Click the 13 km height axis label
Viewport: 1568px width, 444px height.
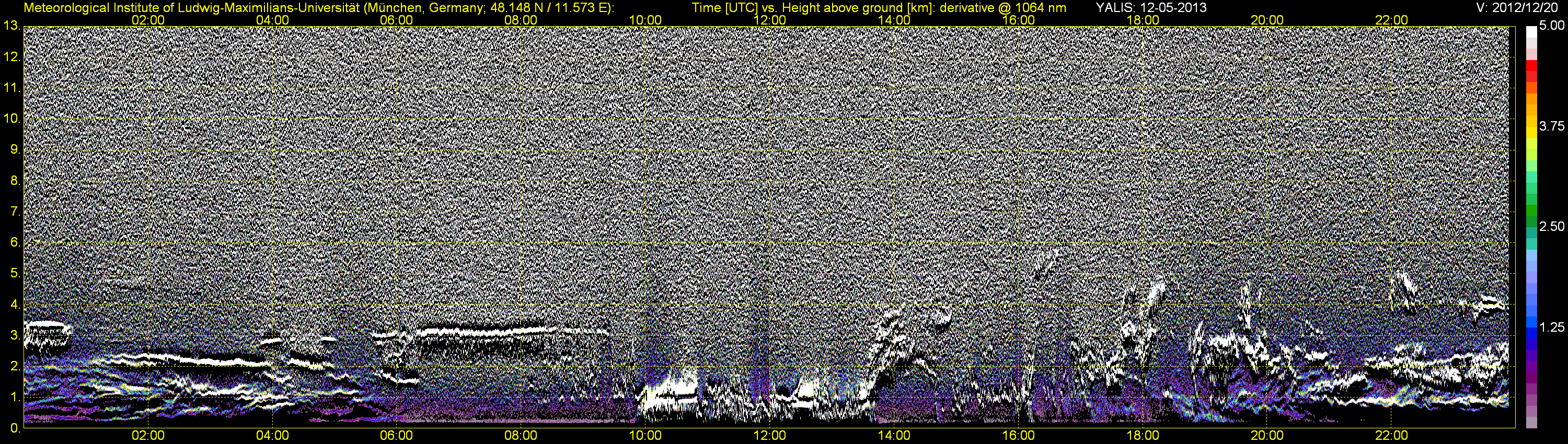tap(11, 26)
